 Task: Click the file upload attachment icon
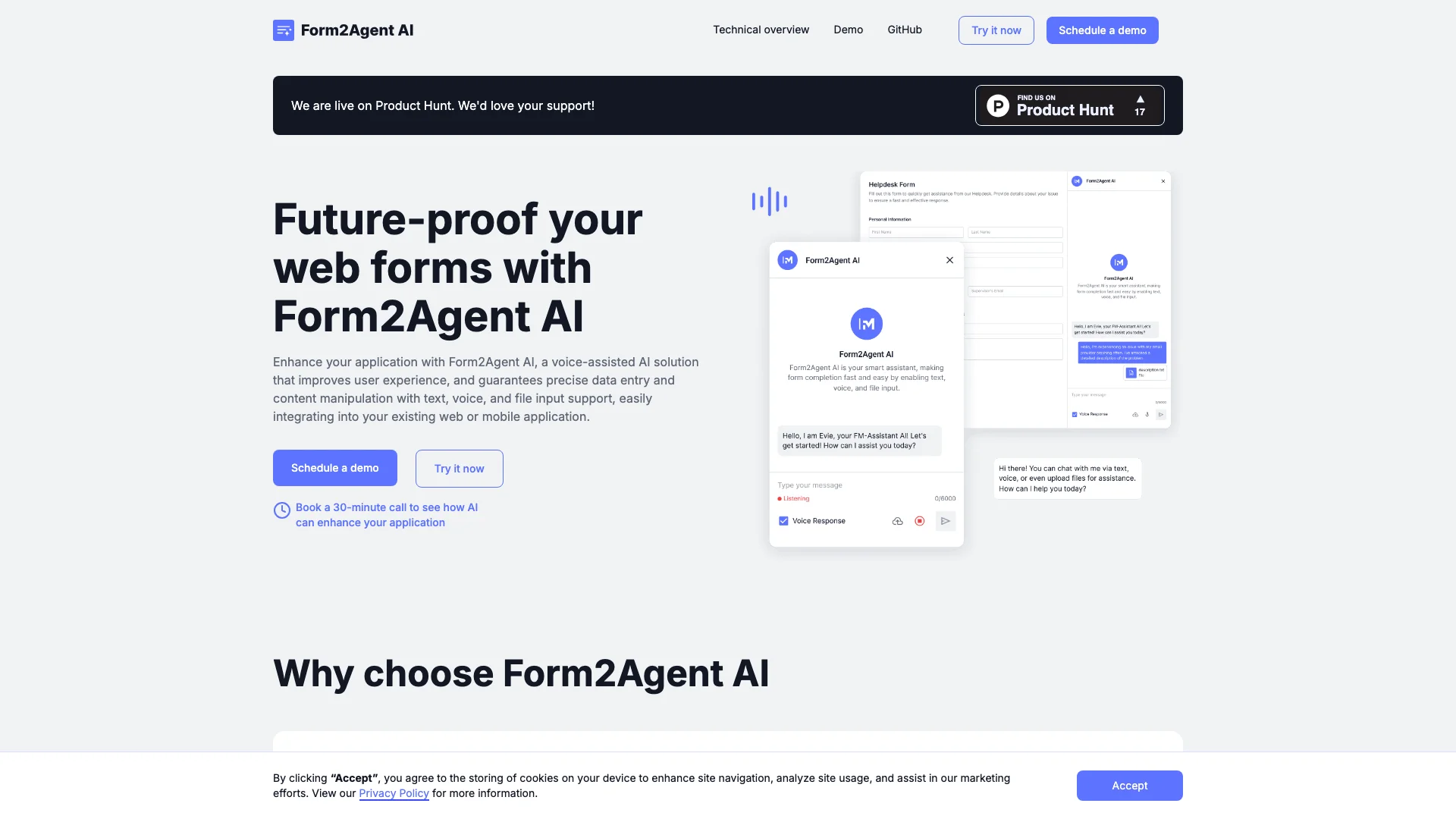coord(897,520)
